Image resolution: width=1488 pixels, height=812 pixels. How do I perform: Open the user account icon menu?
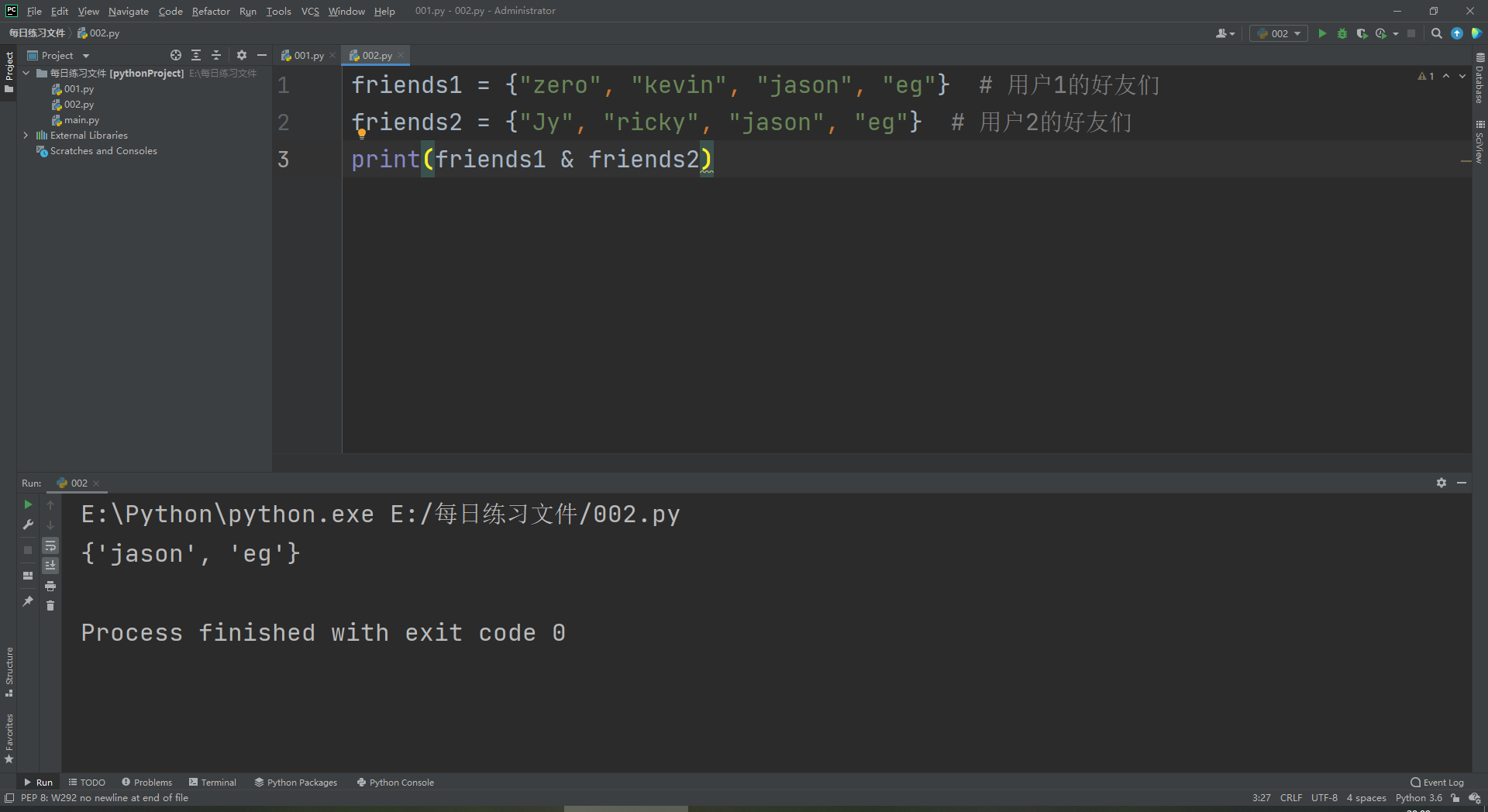(1224, 33)
